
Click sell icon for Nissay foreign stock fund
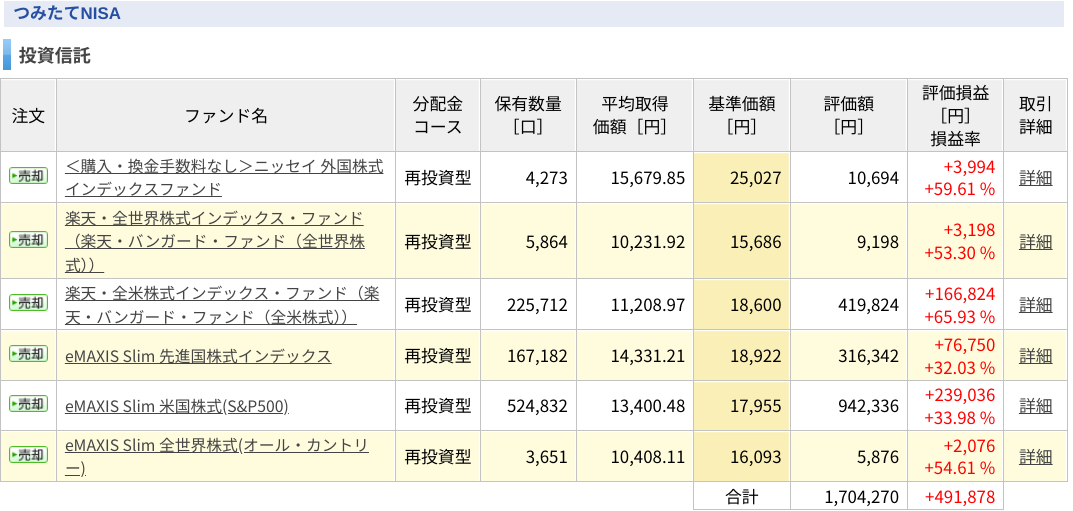pyautogui.click(x=28, y=176)
